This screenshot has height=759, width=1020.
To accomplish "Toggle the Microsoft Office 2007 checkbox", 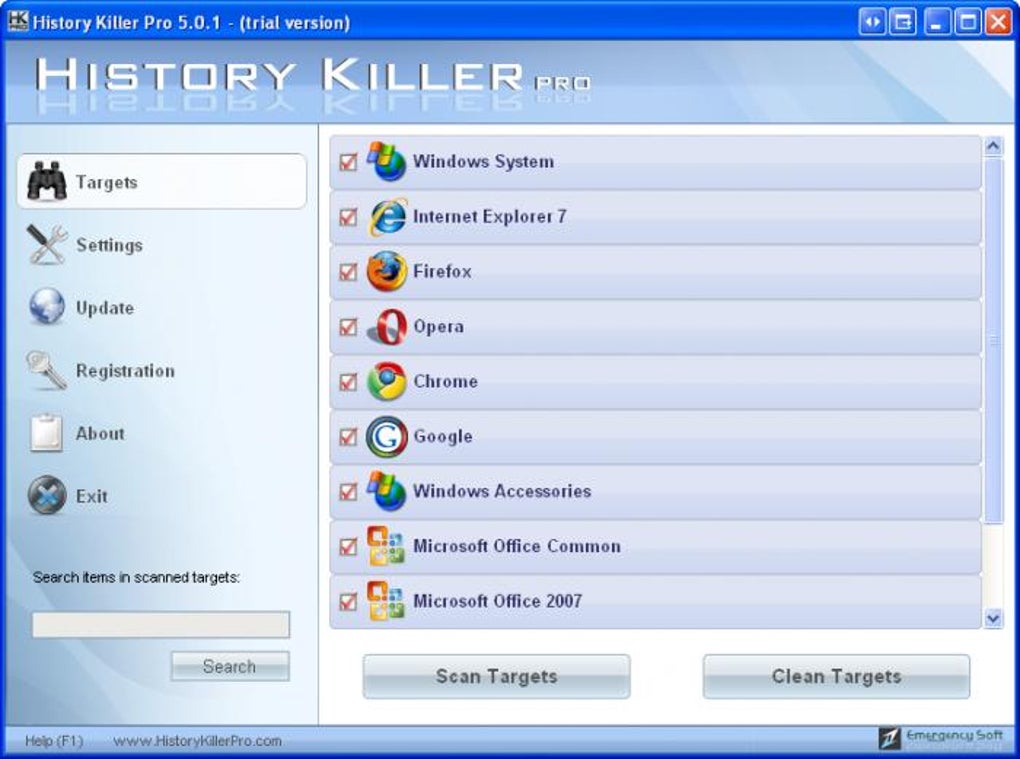I will 348,602.
